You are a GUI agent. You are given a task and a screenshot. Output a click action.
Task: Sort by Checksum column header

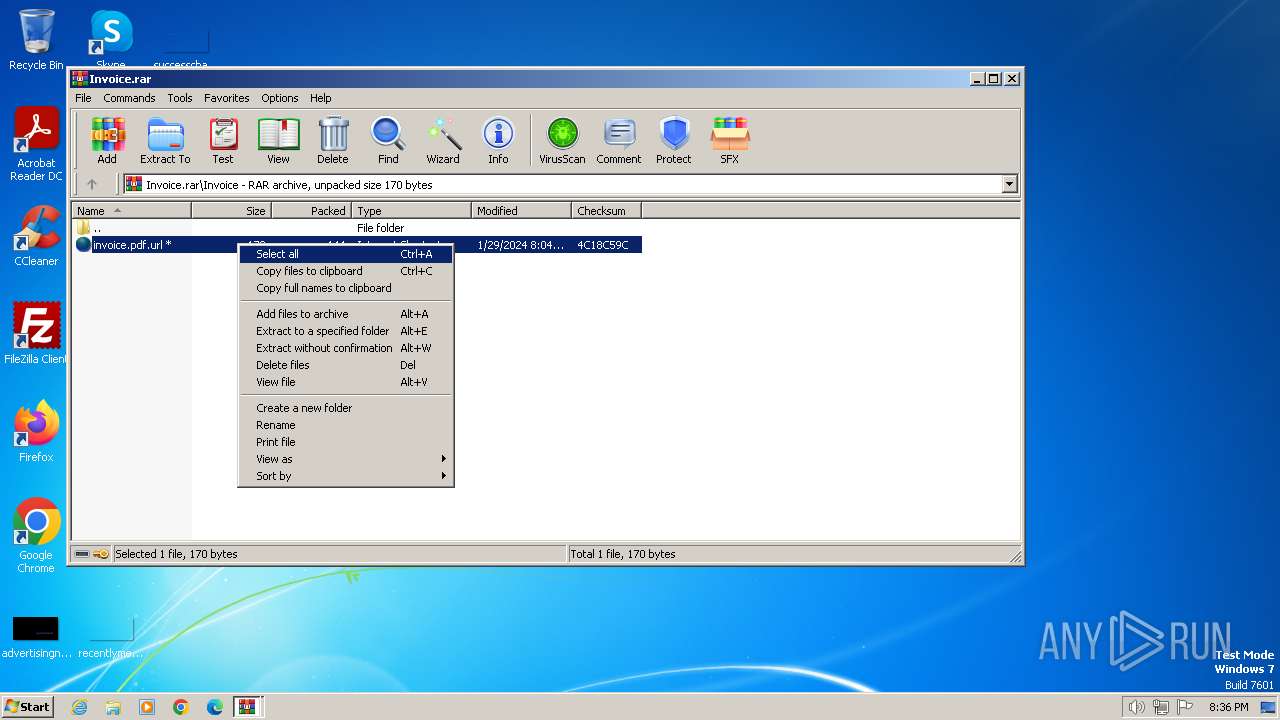[606, 211]
